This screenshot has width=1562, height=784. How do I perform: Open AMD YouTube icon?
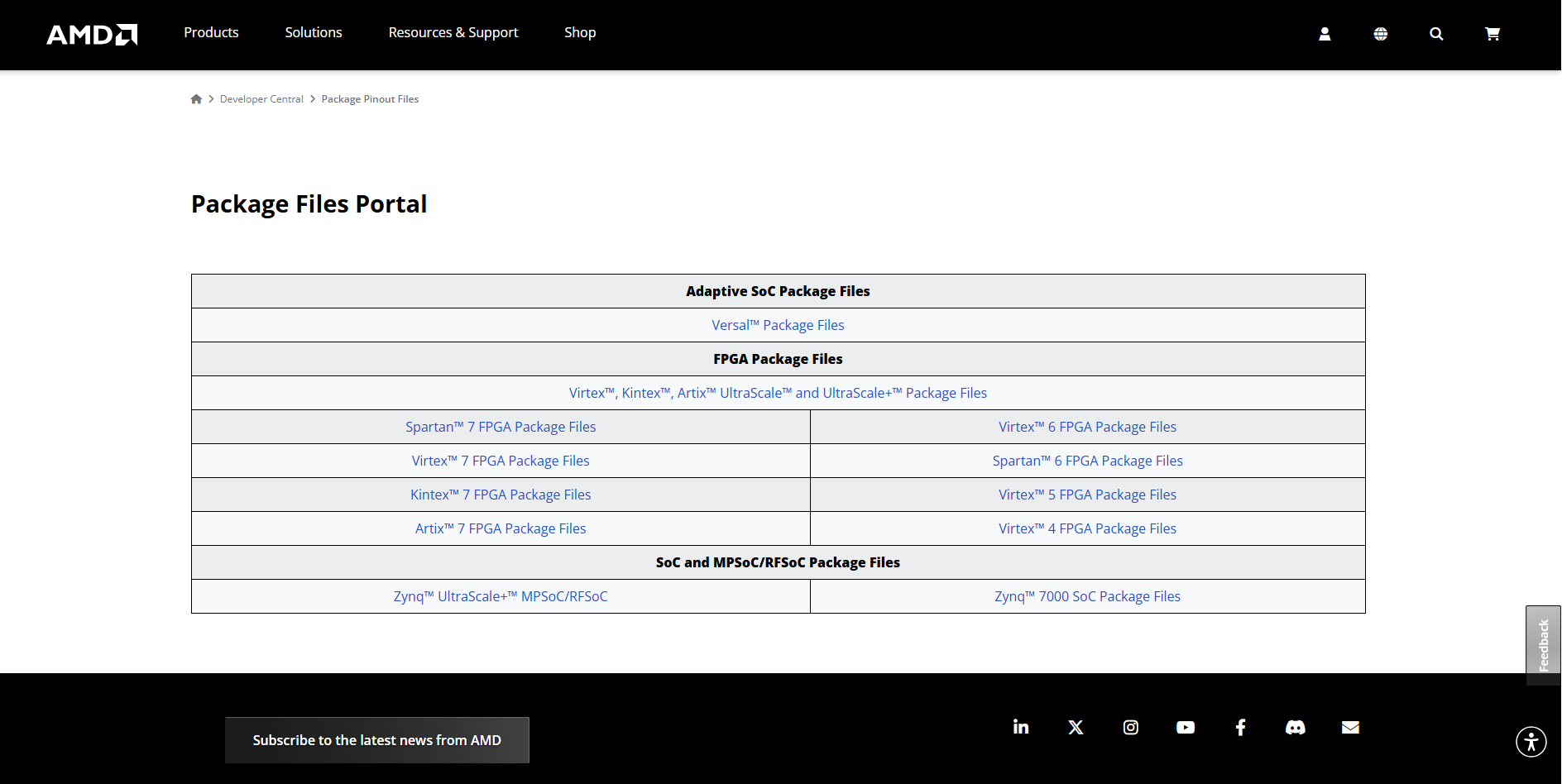[1186, 727]
